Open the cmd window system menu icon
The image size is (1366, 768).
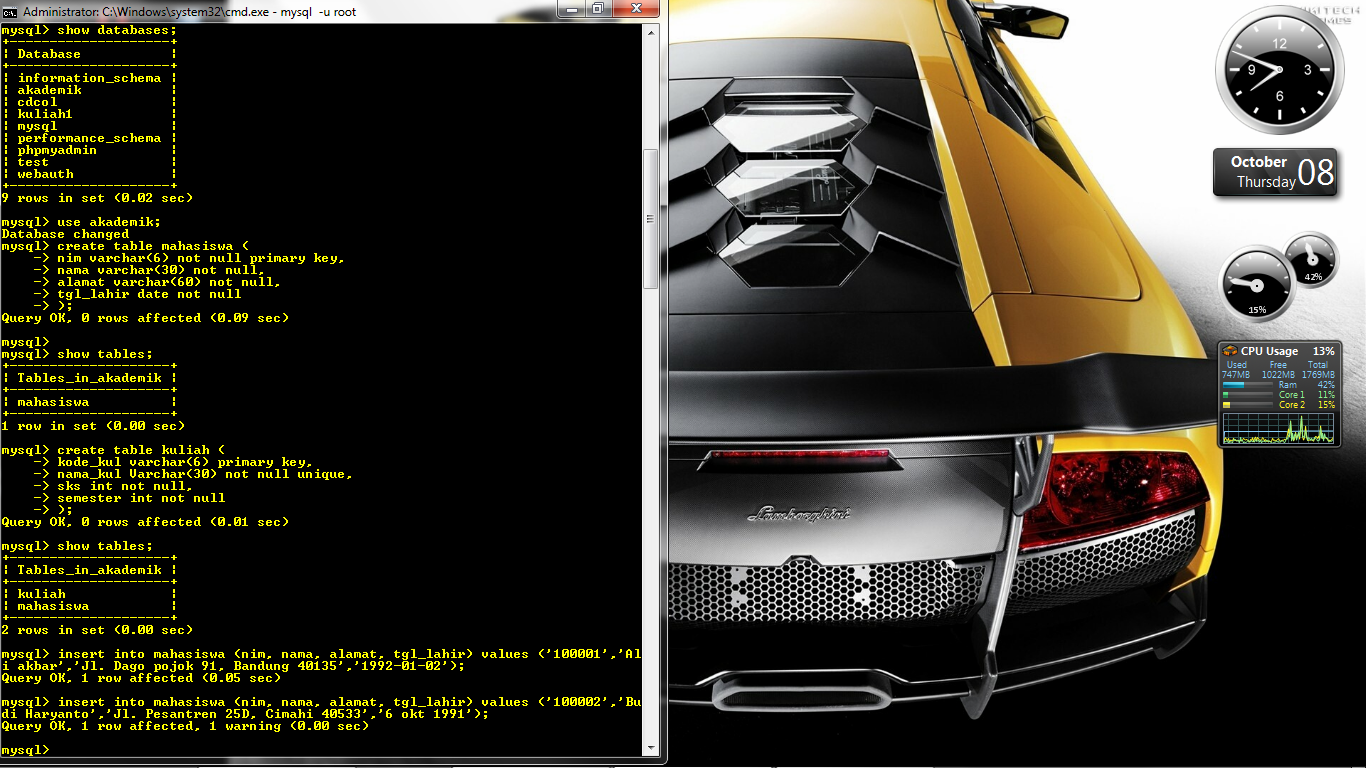pos(10,11)
